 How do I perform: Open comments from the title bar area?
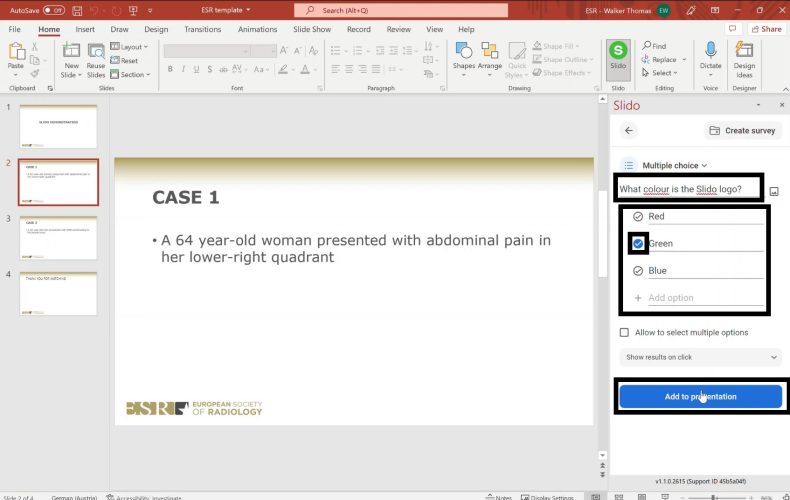pos(733,29)
